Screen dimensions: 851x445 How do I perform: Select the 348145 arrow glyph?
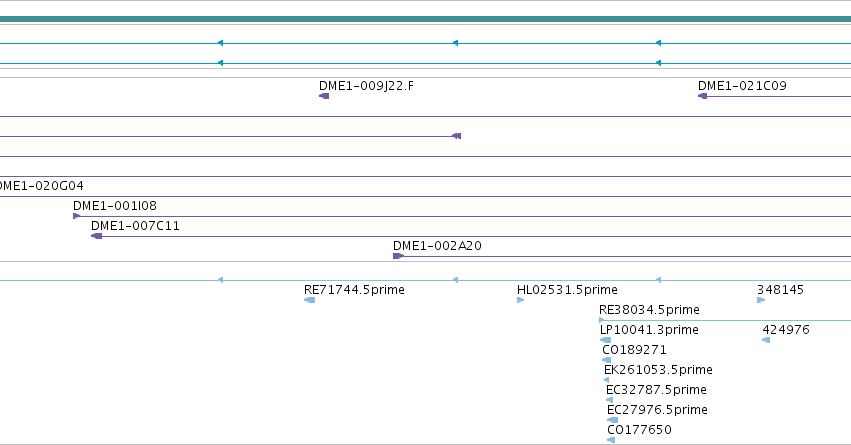coord(761,300)
